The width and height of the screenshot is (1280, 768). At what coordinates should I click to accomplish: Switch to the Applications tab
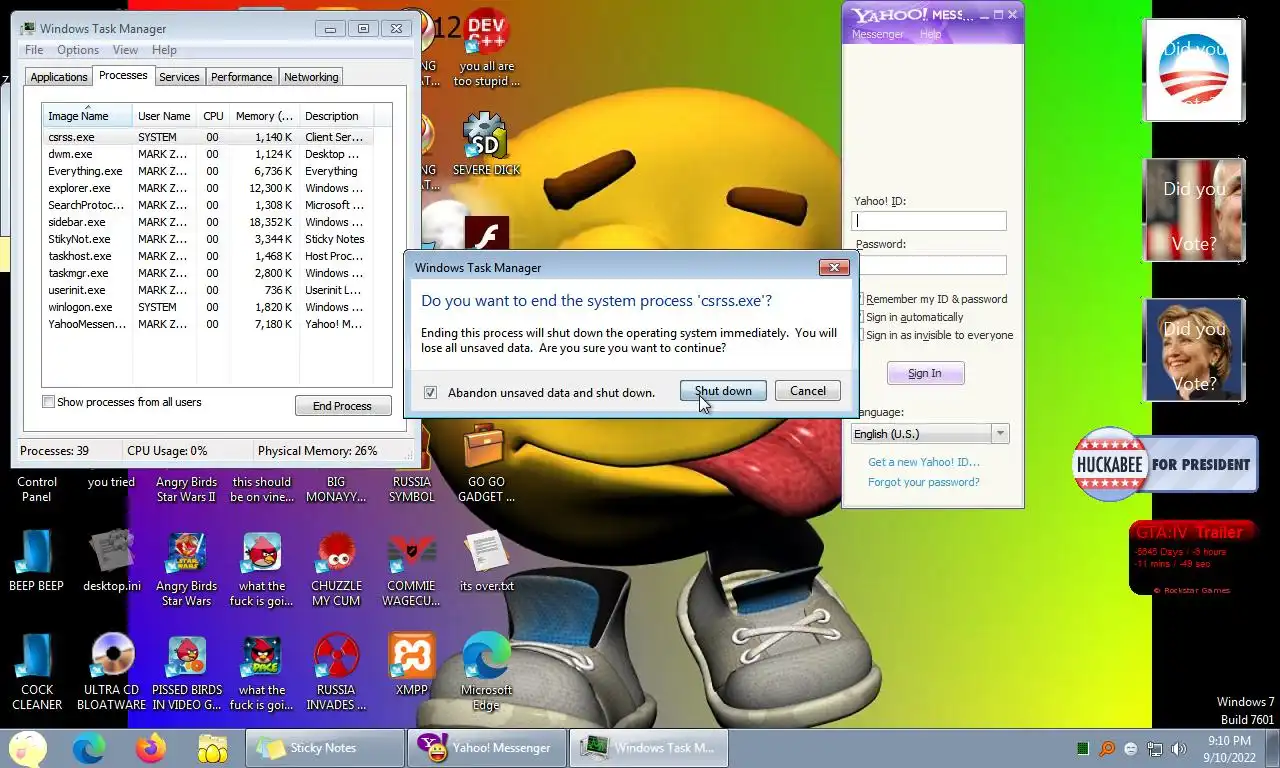tap(59, 77)
